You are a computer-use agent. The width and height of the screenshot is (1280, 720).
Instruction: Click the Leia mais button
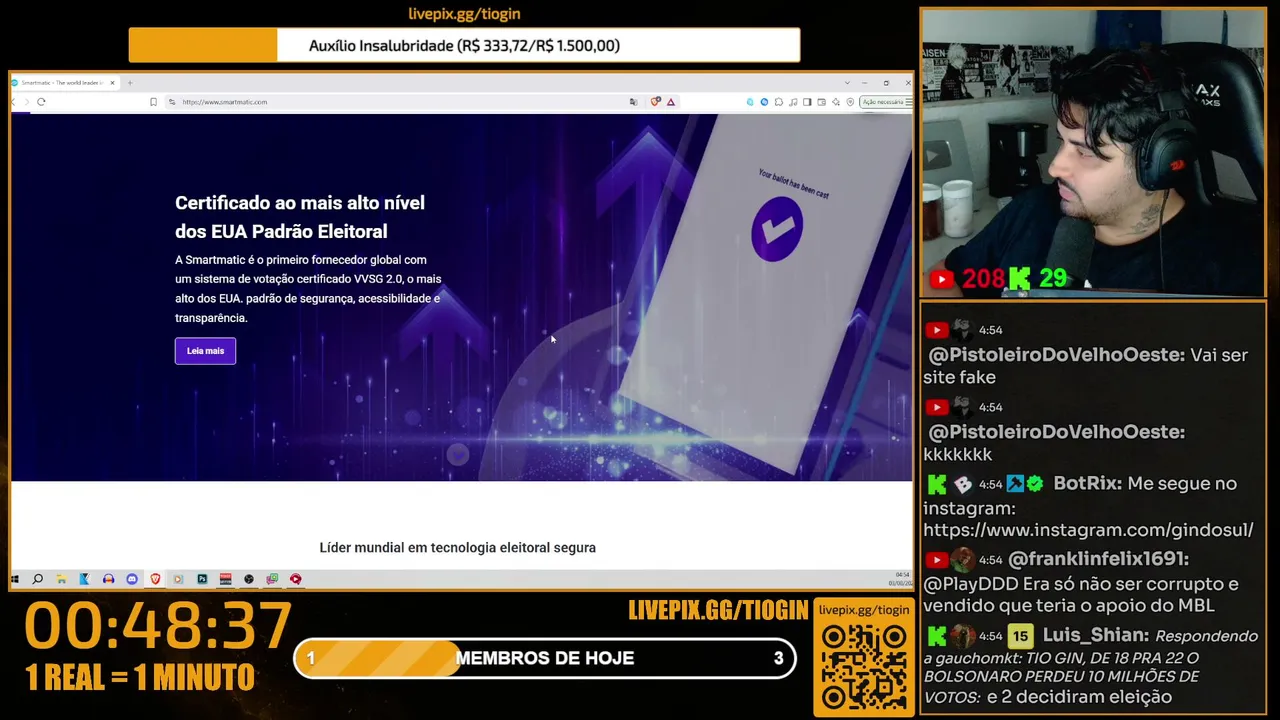pyautogui.click(x=205, y=351)
